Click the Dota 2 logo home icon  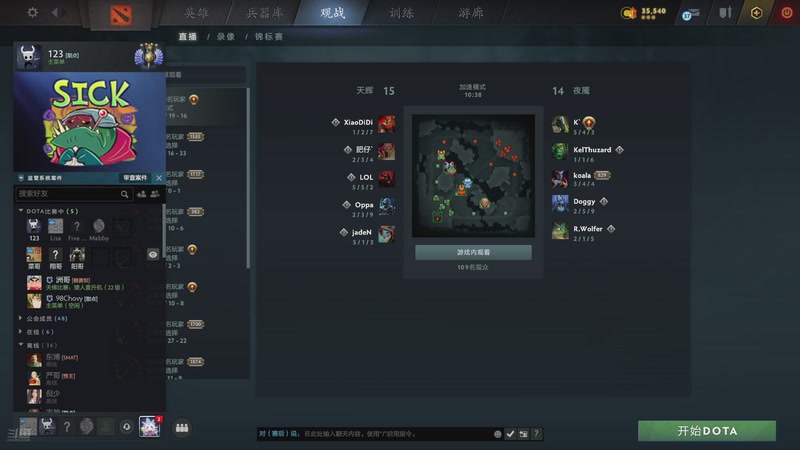tap(121, 15)
